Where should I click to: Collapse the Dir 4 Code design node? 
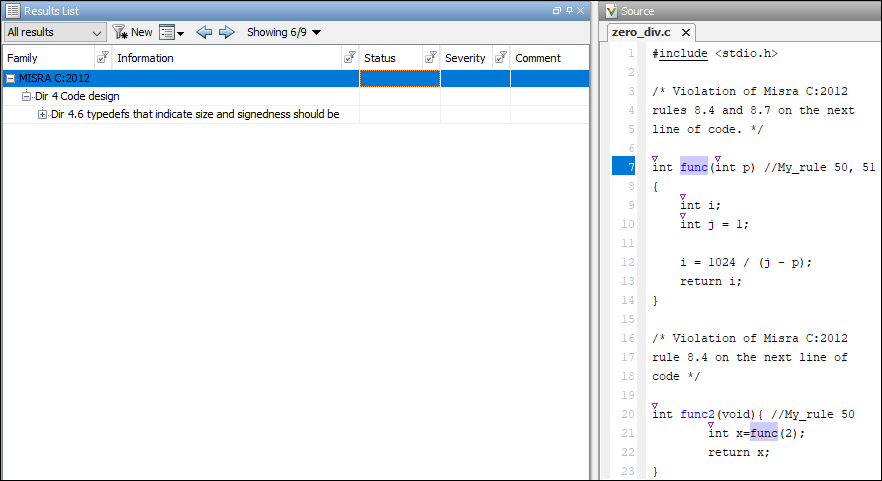pyautogui.click(x=27, y=96)
